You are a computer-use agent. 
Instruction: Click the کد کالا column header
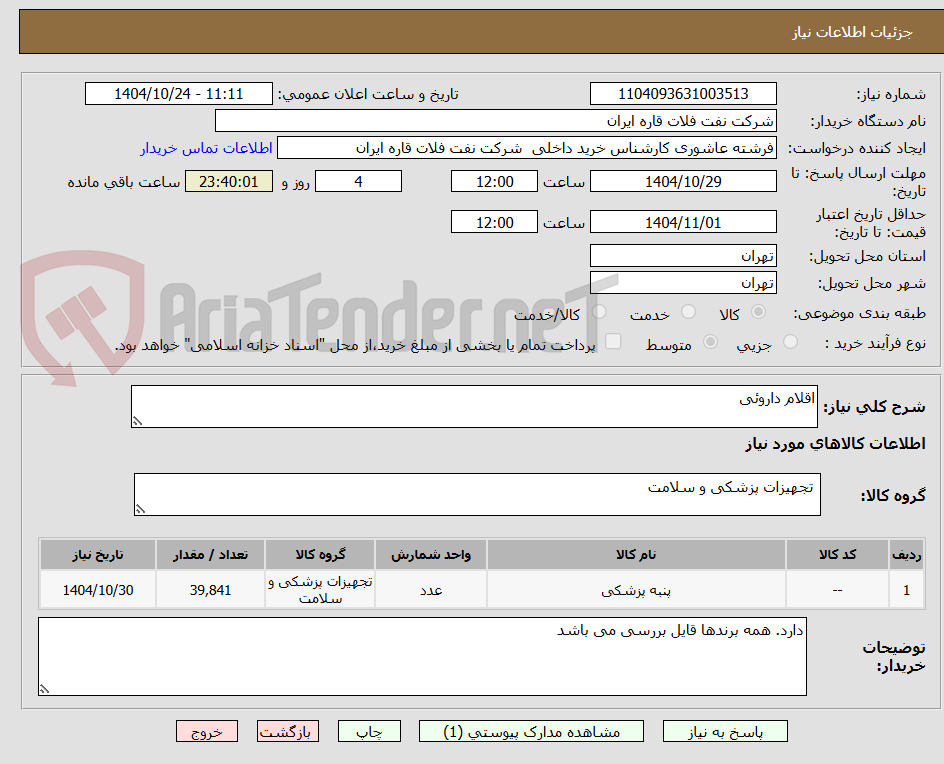837,554
